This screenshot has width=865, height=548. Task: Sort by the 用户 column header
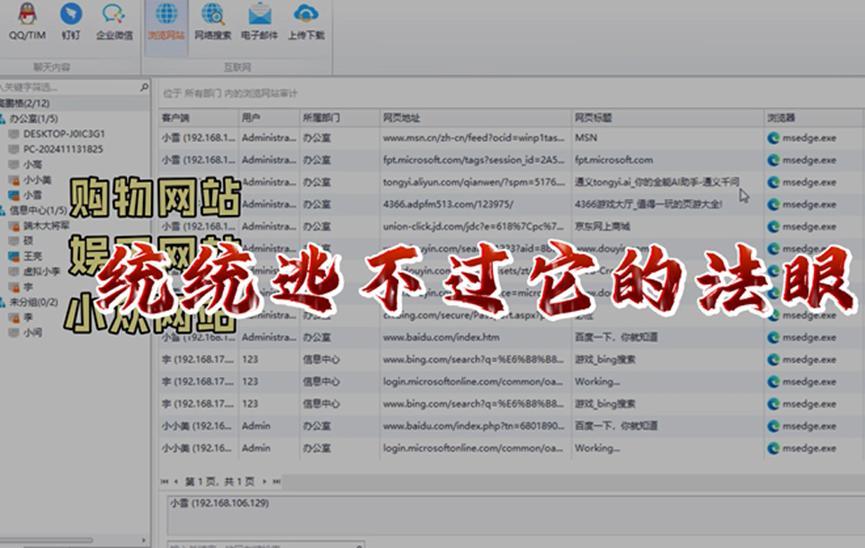(269, 118)
